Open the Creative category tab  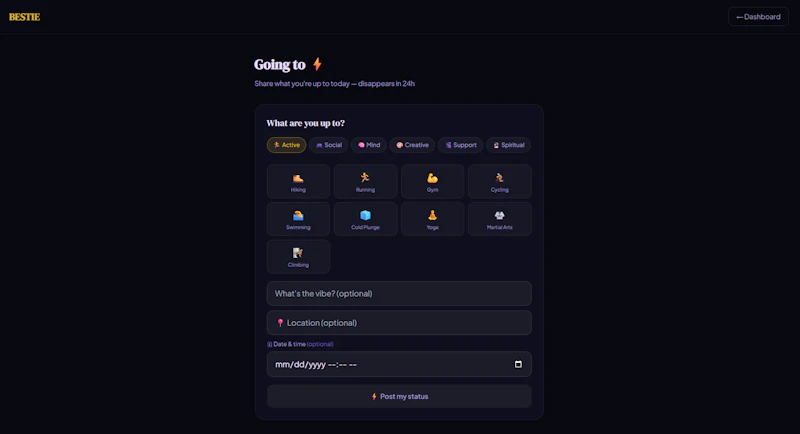coord(412,145)
